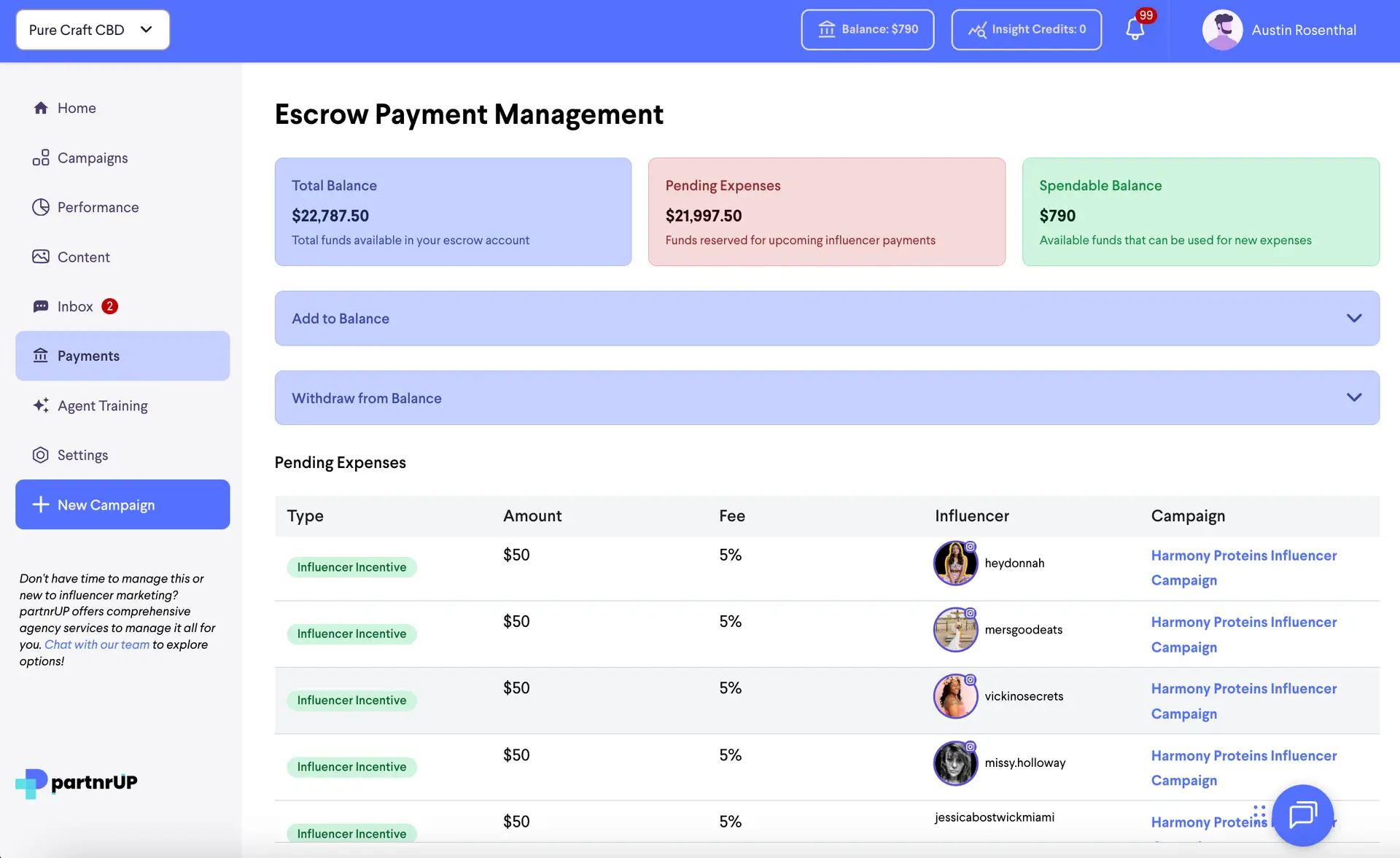Select the Agent Training sparkles icon

[41, 405]
